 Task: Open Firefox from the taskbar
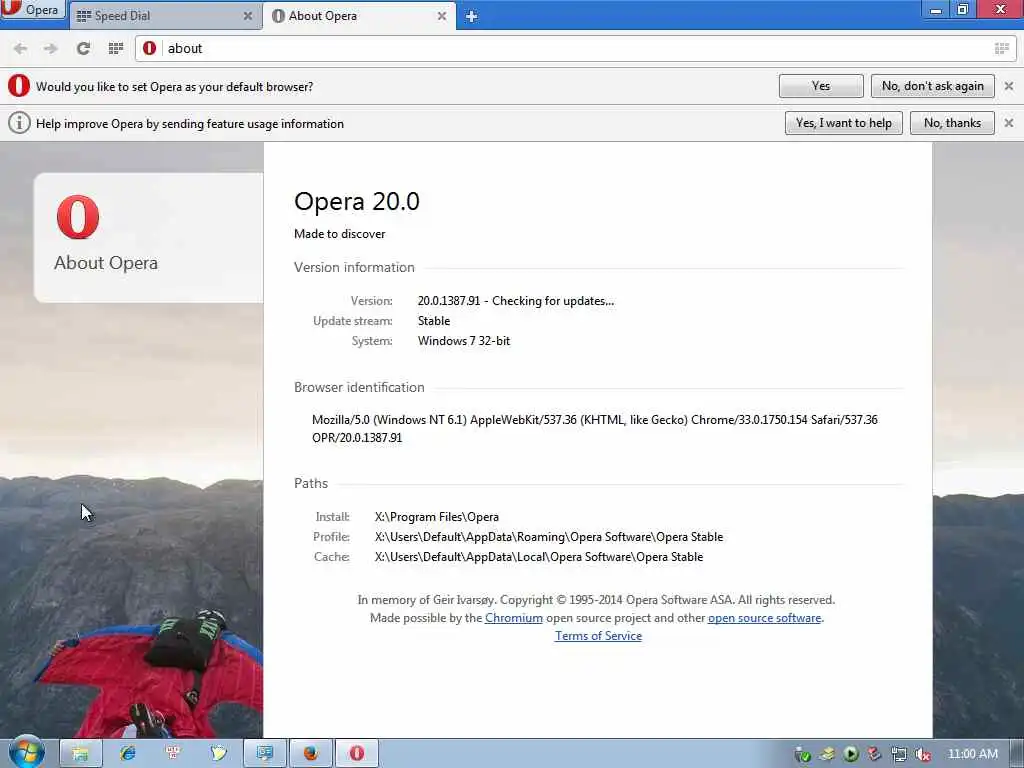[x=311, y=754]
